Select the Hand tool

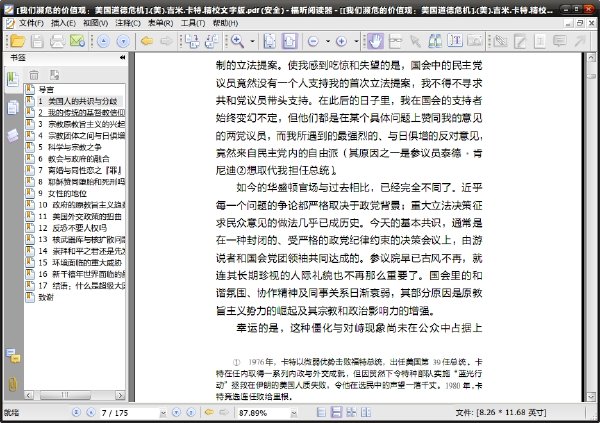tap(375, 41)
